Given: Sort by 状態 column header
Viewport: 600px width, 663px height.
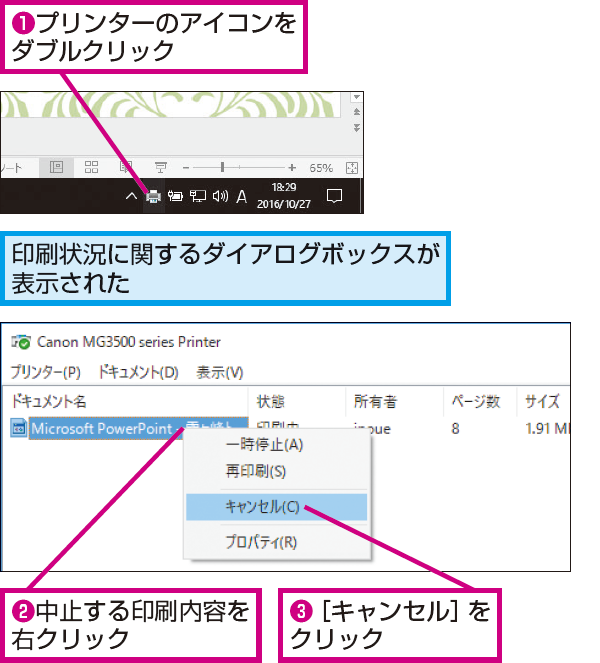Looking at the screenshot, I should (297, 401).
